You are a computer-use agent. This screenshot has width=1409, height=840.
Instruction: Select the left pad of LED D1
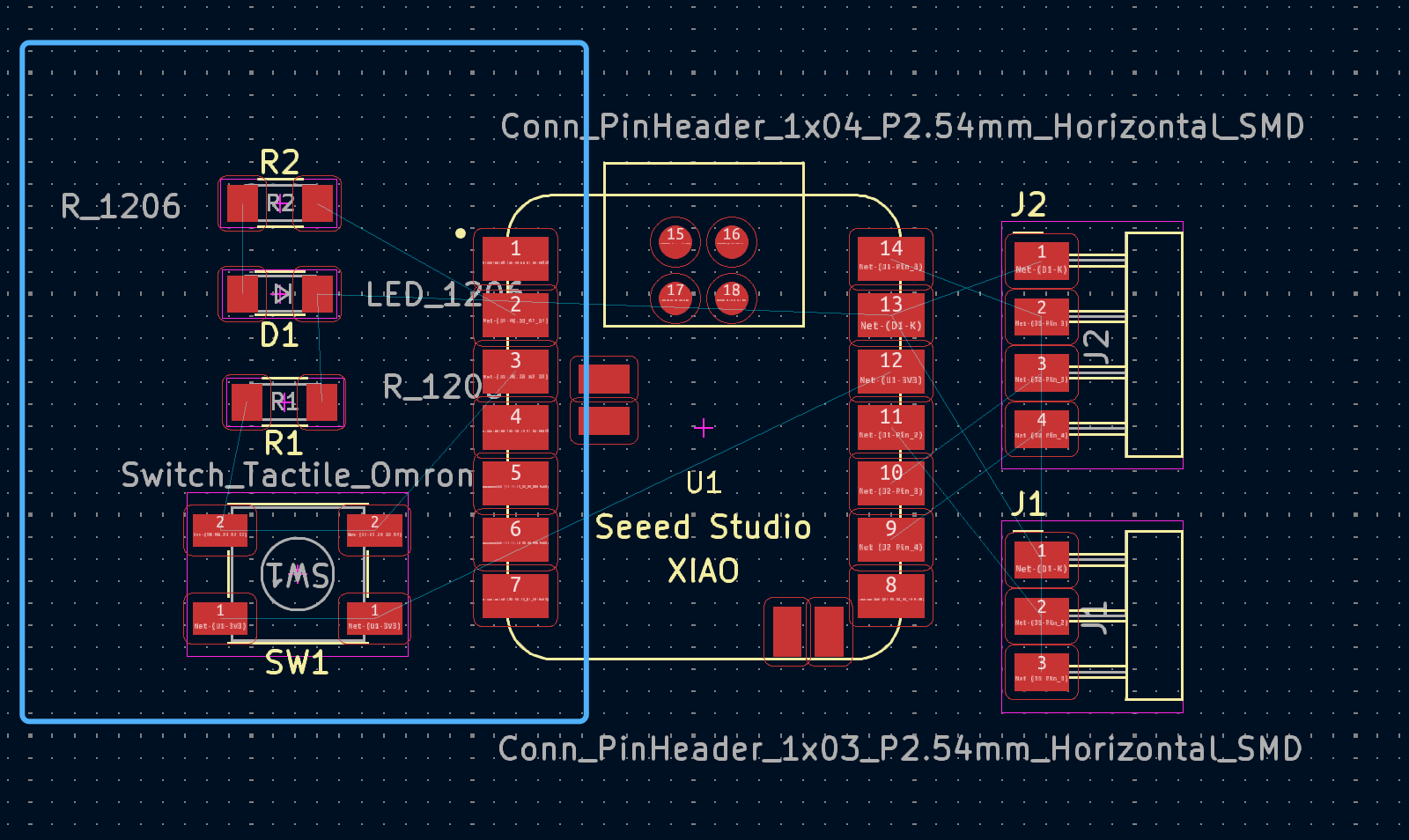point(242,294)
